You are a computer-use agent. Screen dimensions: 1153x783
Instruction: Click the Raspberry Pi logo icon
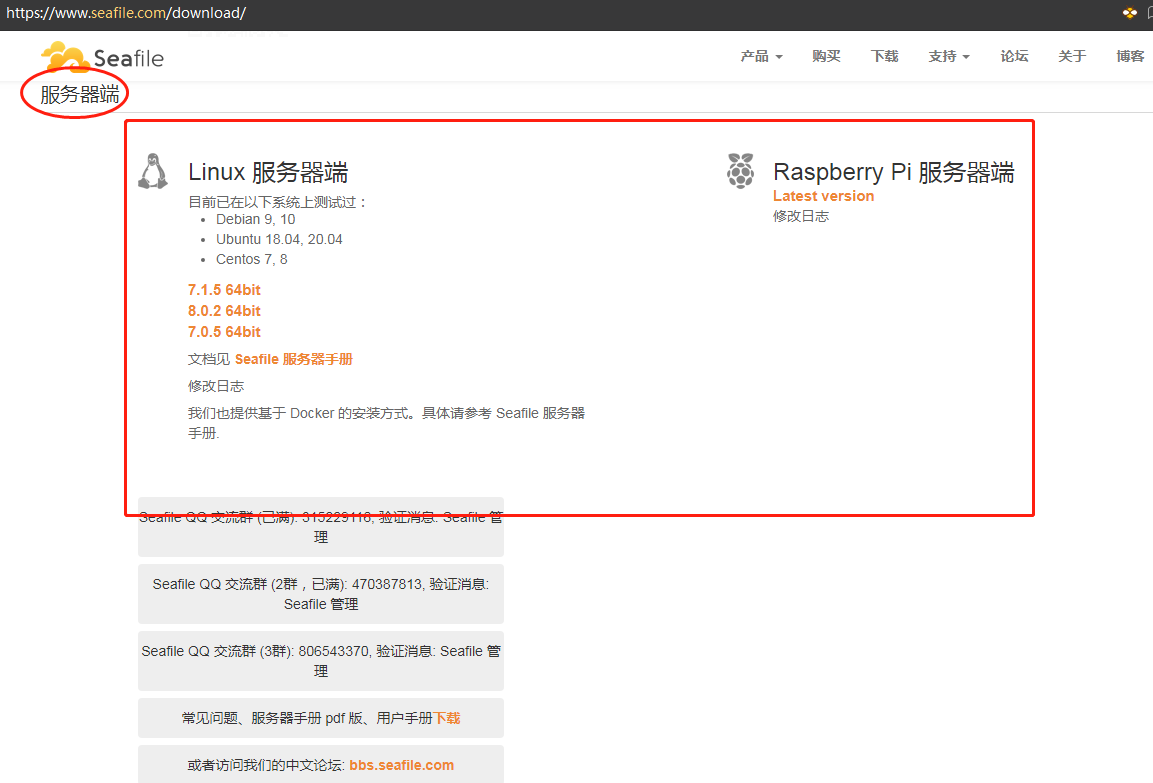click(x=740, y=171)
